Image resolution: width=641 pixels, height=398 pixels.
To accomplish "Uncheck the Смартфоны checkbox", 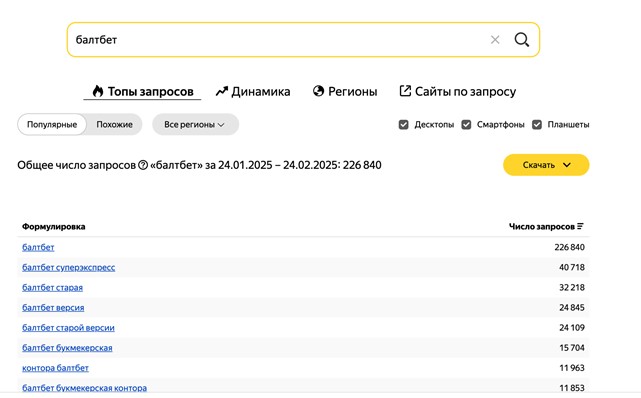I will (x=466, y=125).
